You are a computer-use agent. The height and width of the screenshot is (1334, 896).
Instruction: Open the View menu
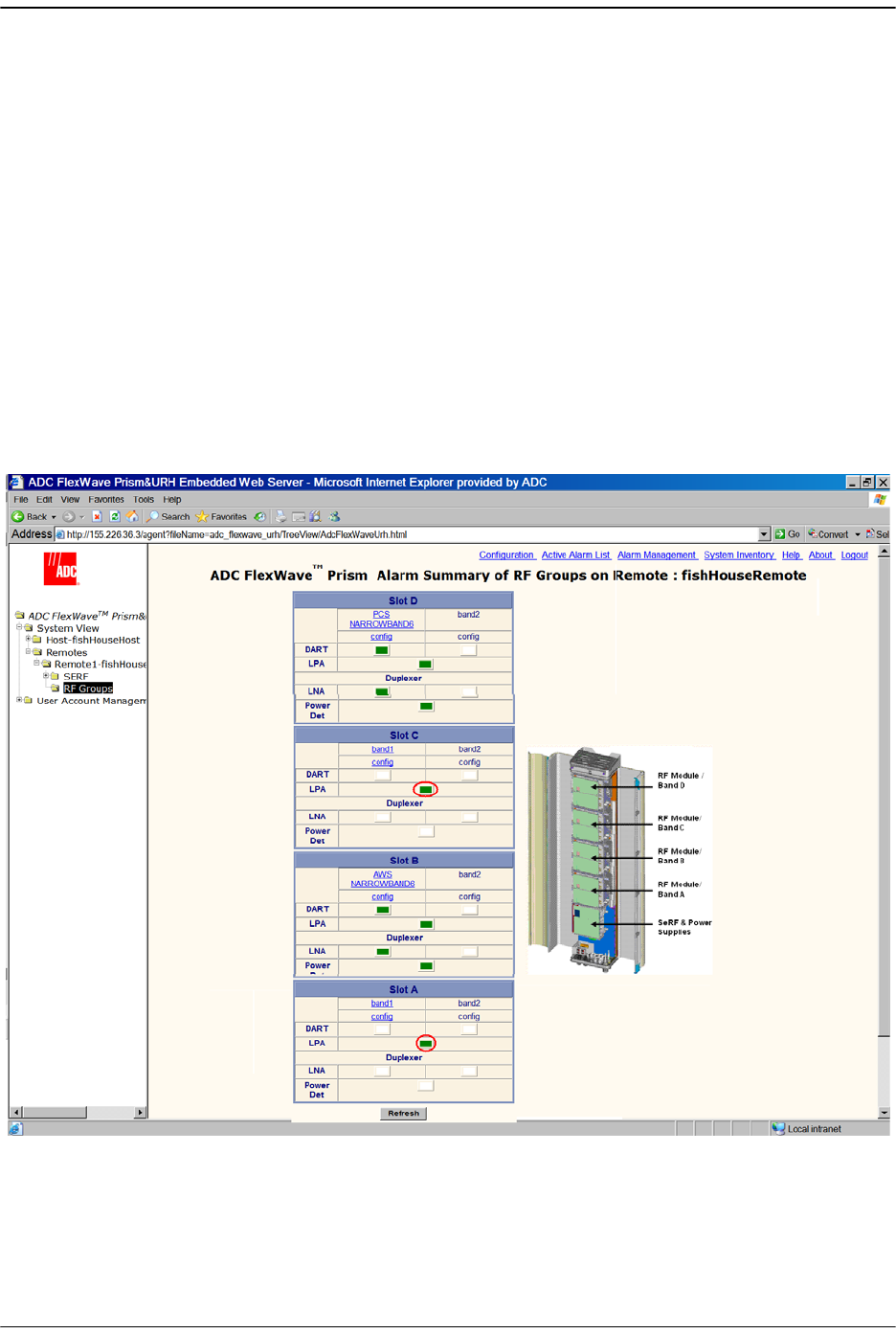[x=71, y=500]
